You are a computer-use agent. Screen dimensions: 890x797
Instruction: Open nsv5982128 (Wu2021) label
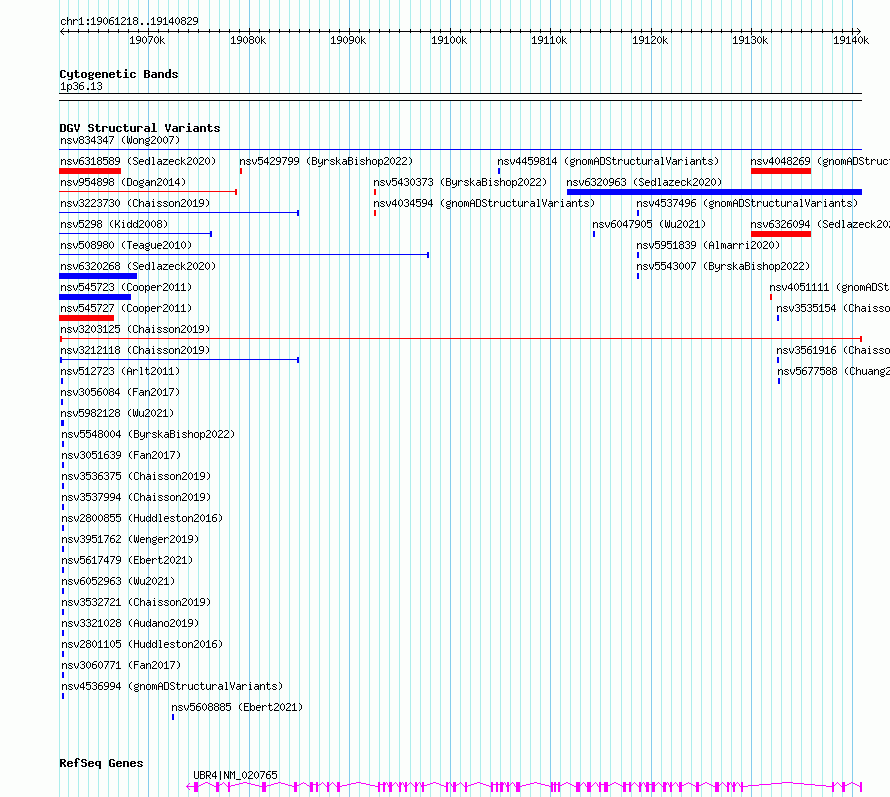117,413
